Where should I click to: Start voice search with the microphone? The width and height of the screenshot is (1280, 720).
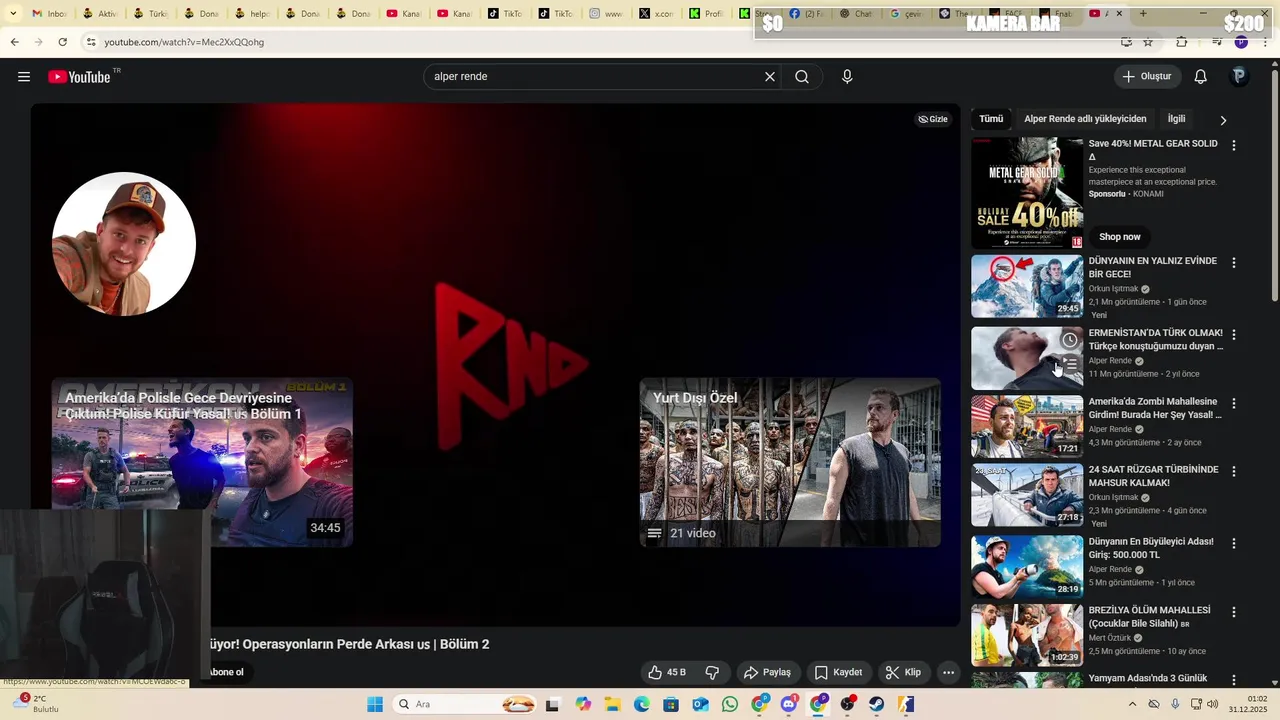click(847, 77)
